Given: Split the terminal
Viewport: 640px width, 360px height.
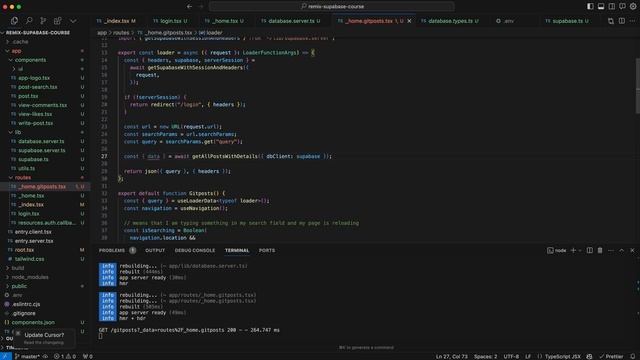Looking at the screenshot, I should (589, 250).
